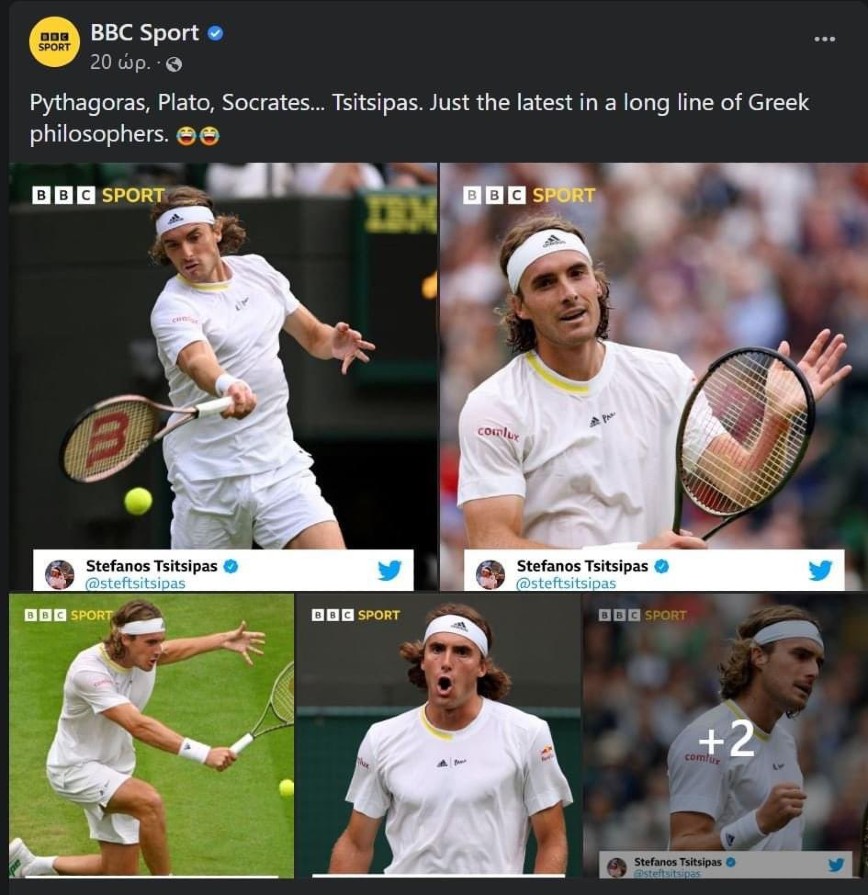
Task: Open the bottom-middle shouting player photo
Action: click(x=438, y=735)
